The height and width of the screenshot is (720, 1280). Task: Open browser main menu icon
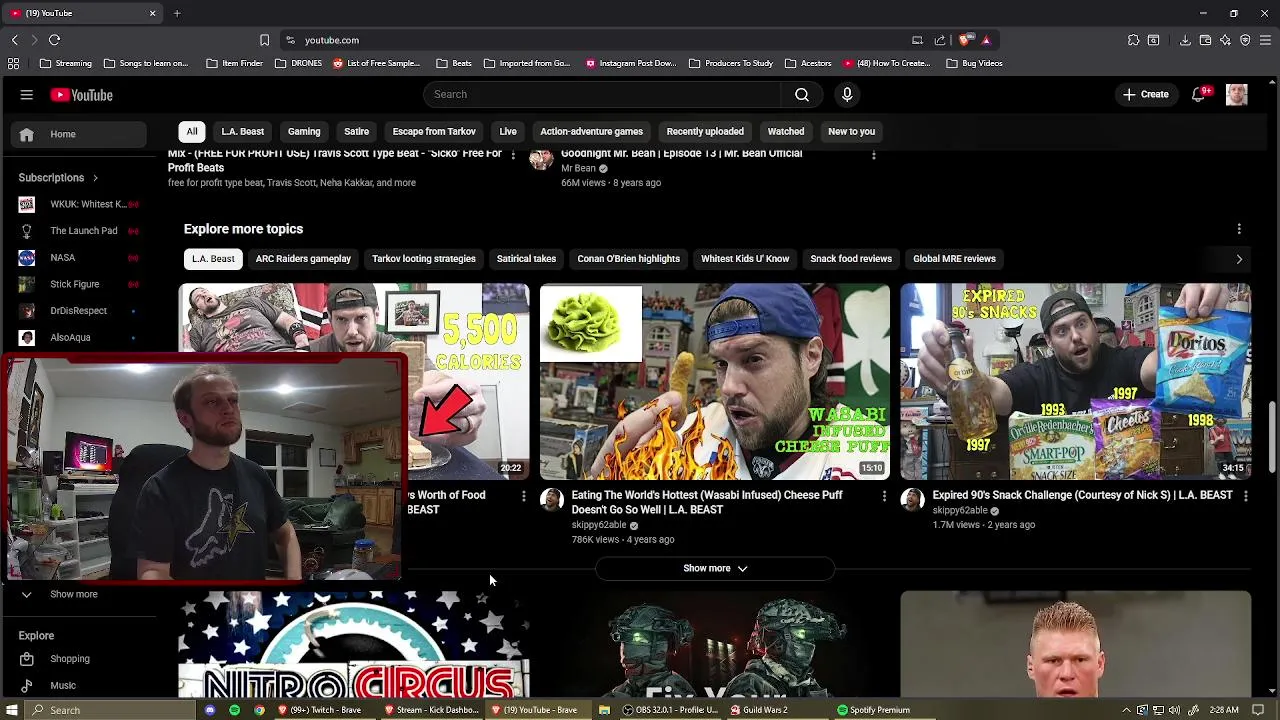tap(1266, 40)
